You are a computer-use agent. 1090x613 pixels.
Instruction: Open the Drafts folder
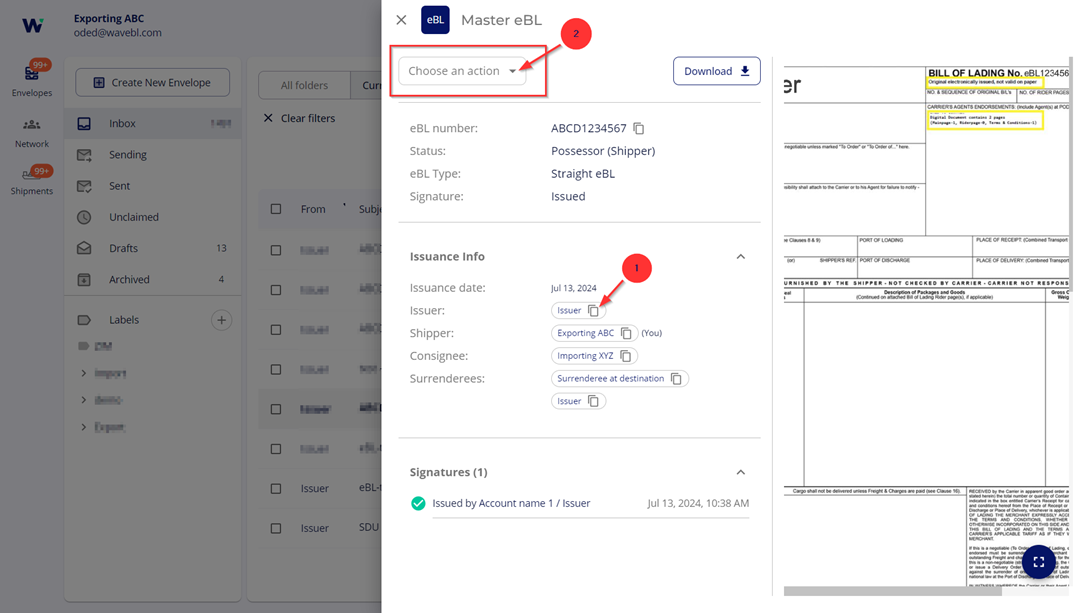pyautogui.click(x=124, y=248)
